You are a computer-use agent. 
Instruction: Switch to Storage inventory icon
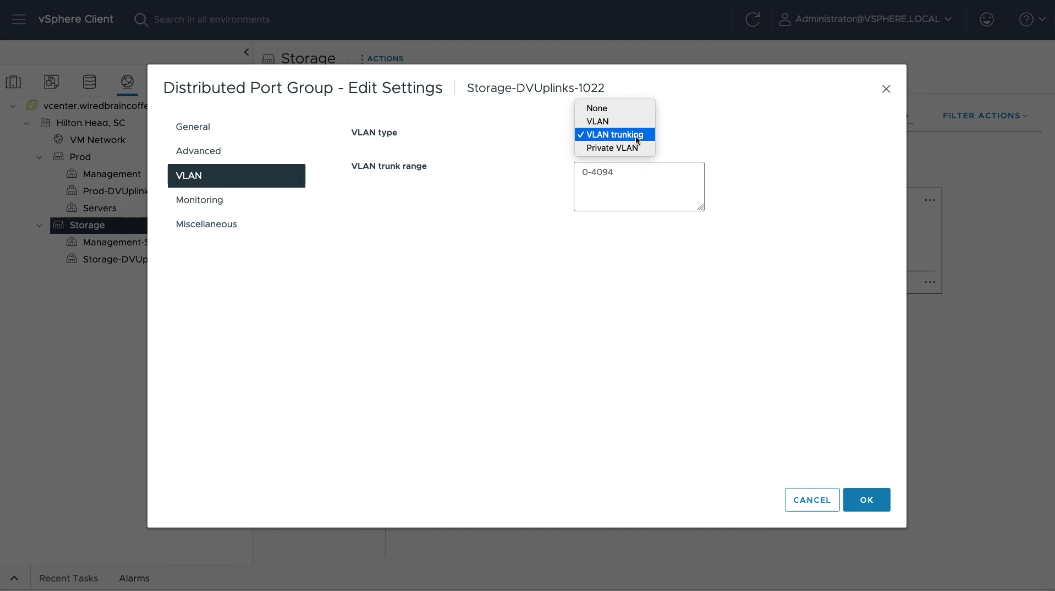pos(89,82)
